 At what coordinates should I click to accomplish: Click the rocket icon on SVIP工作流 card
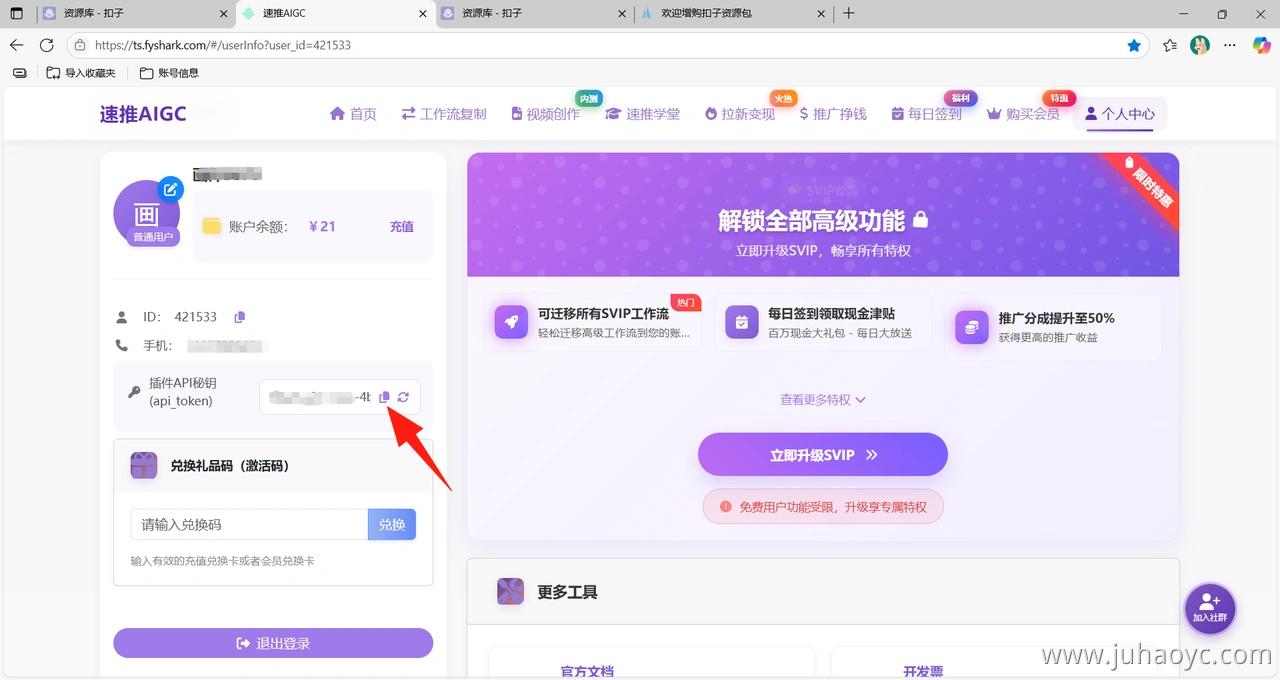click(x=511, y=322)
